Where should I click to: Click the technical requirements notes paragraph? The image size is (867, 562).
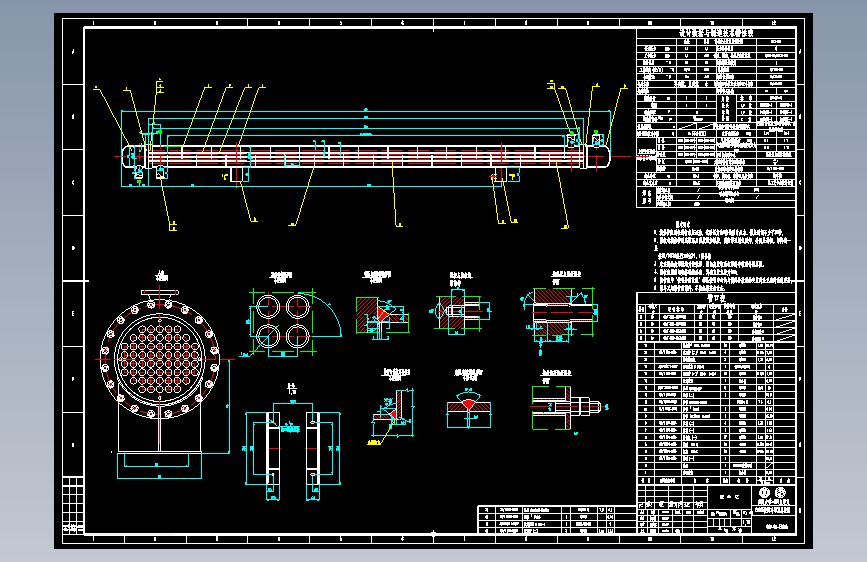coord(723,257)
